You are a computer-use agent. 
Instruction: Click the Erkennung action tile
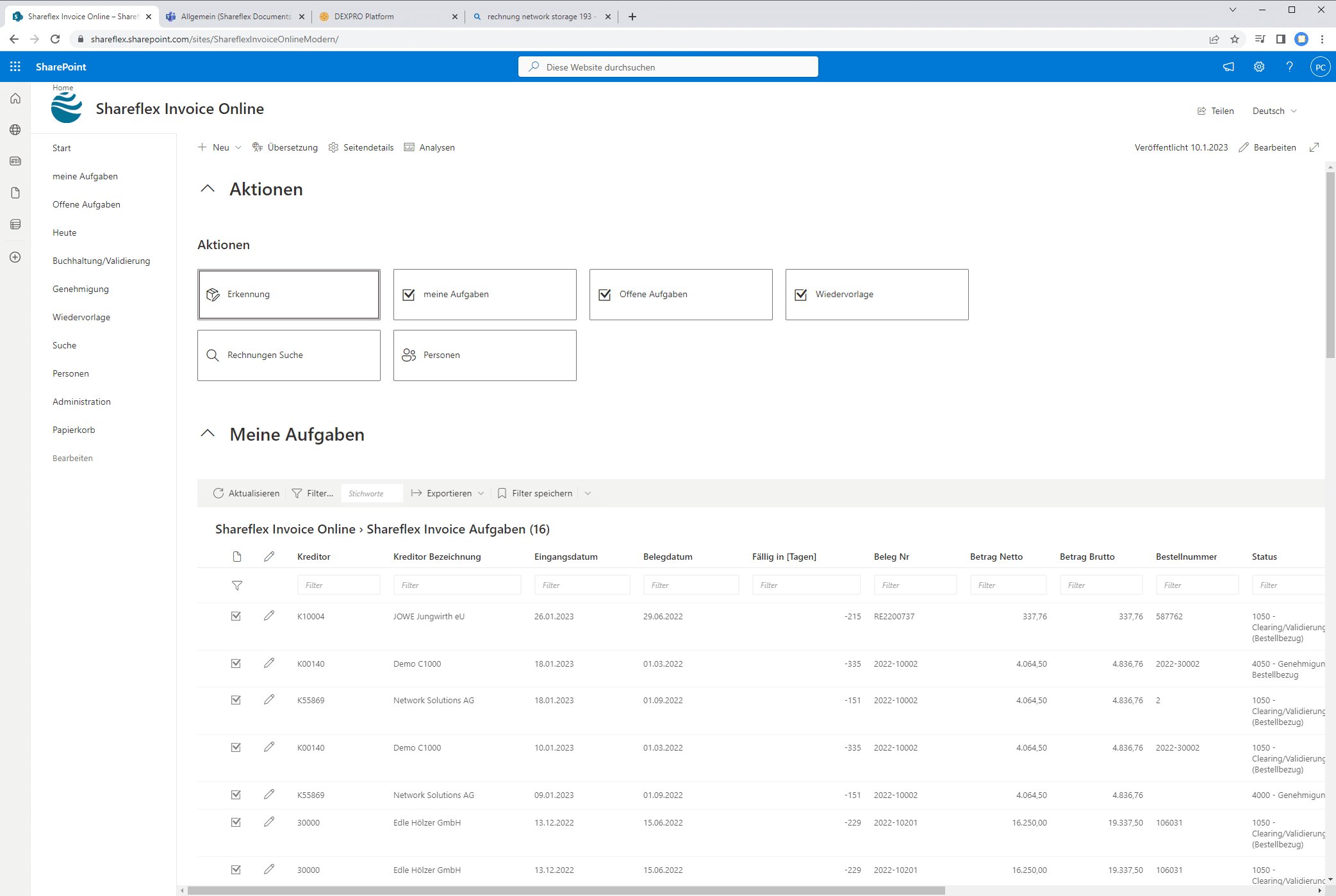pyautogui.click(x=288, y=294)
